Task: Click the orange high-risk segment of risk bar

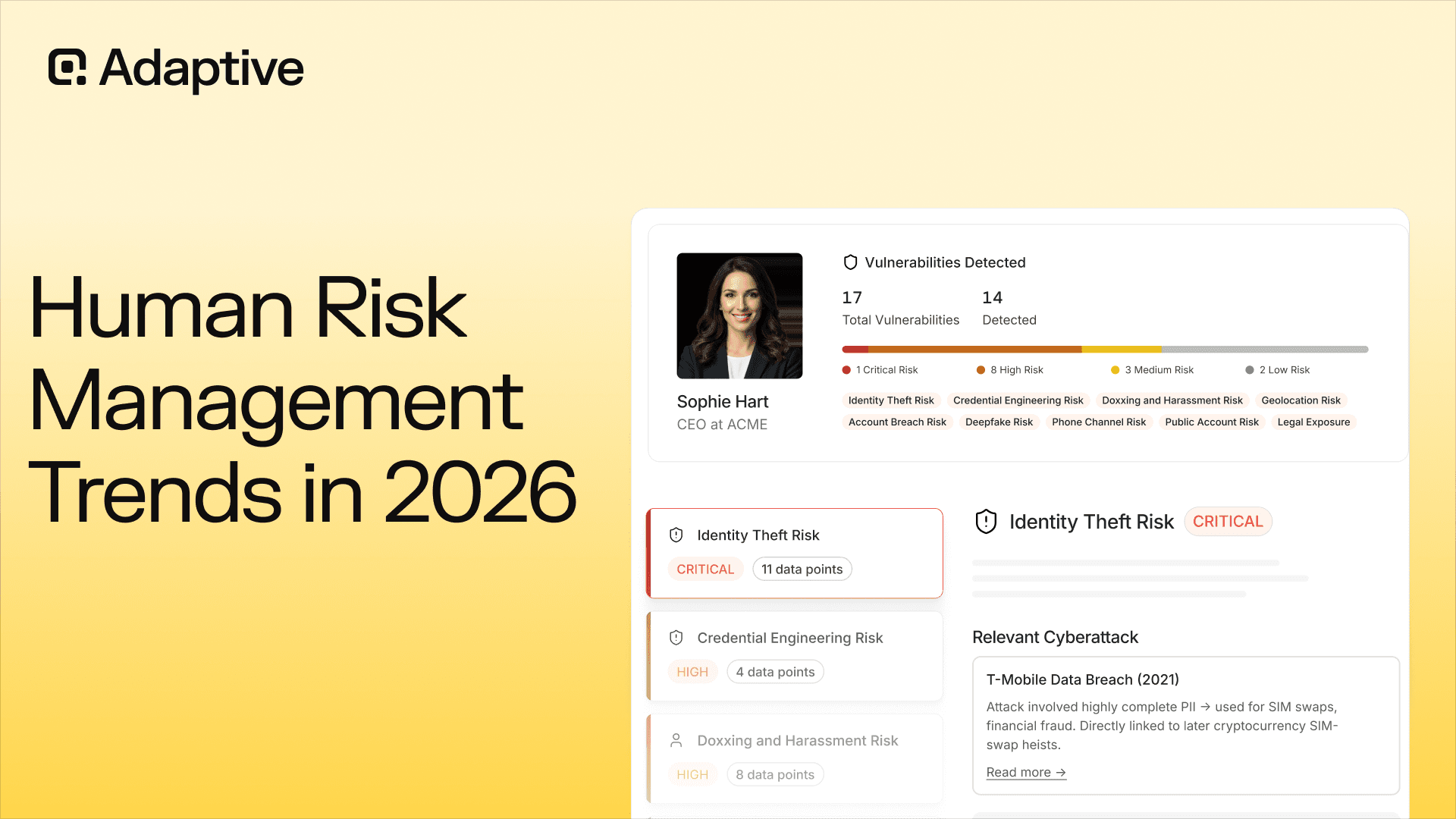Action: (x=974, y=350)
